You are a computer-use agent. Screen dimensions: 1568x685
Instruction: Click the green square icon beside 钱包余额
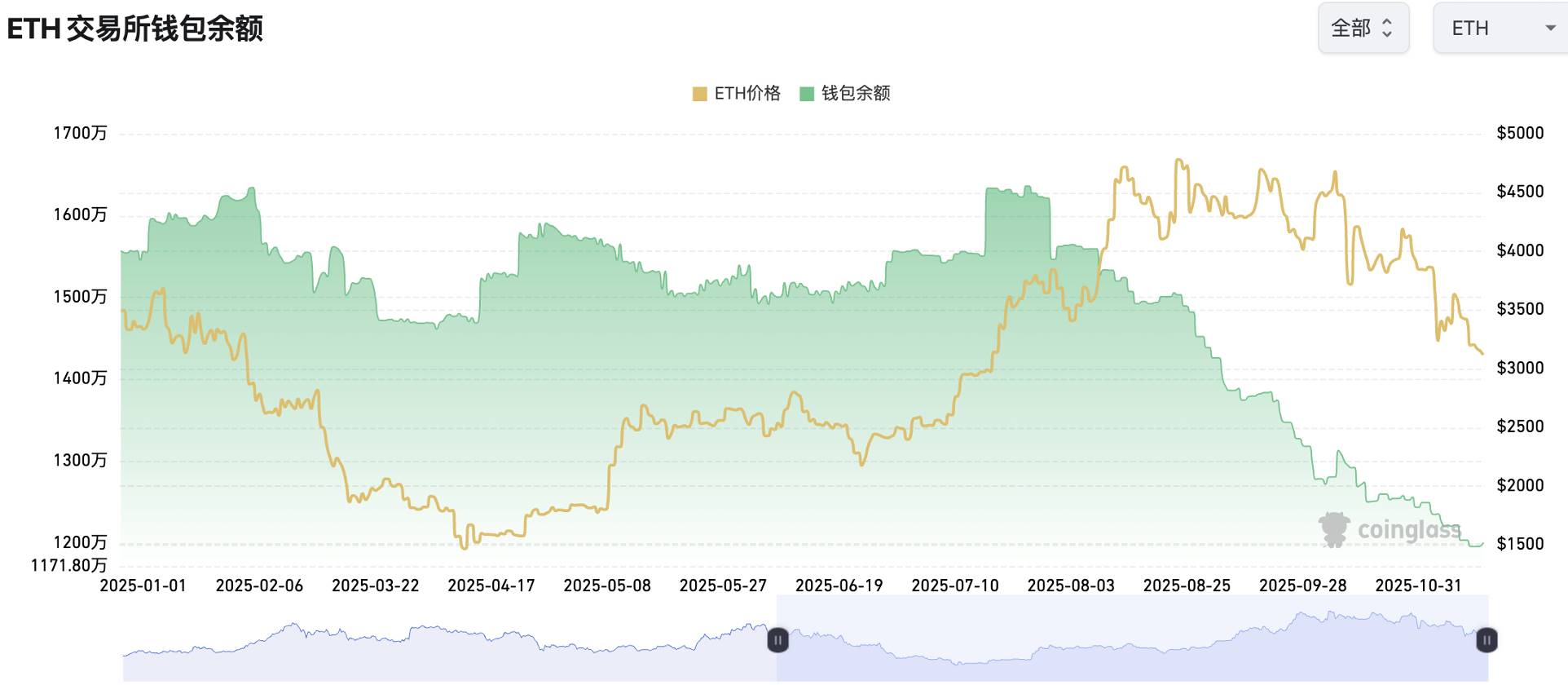[x=806, y=93]
